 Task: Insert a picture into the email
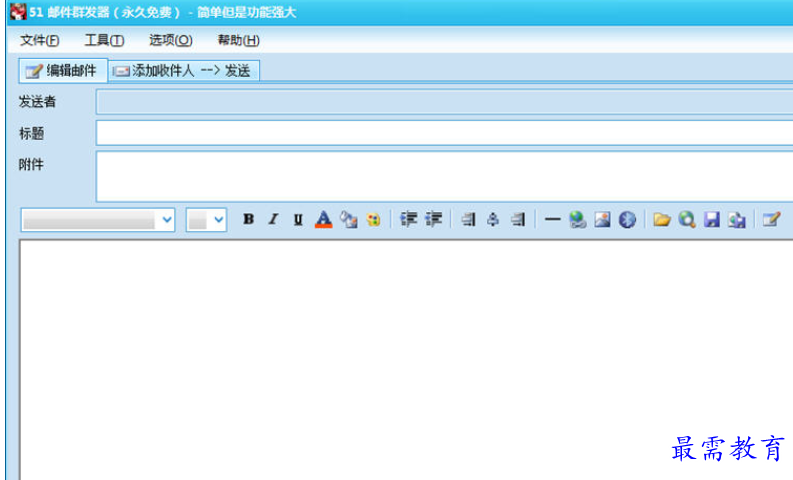(x=602, y=220)
